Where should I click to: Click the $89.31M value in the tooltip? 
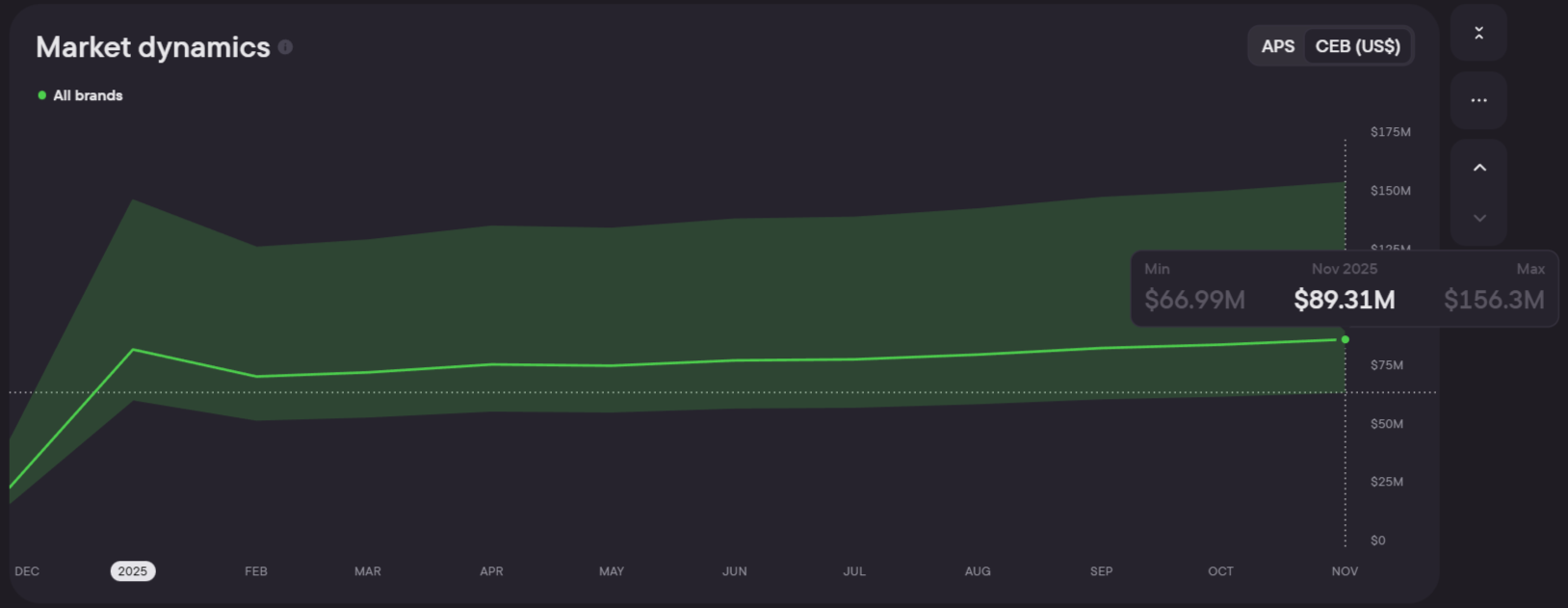pyautogui.click(x=1344, y=300)
